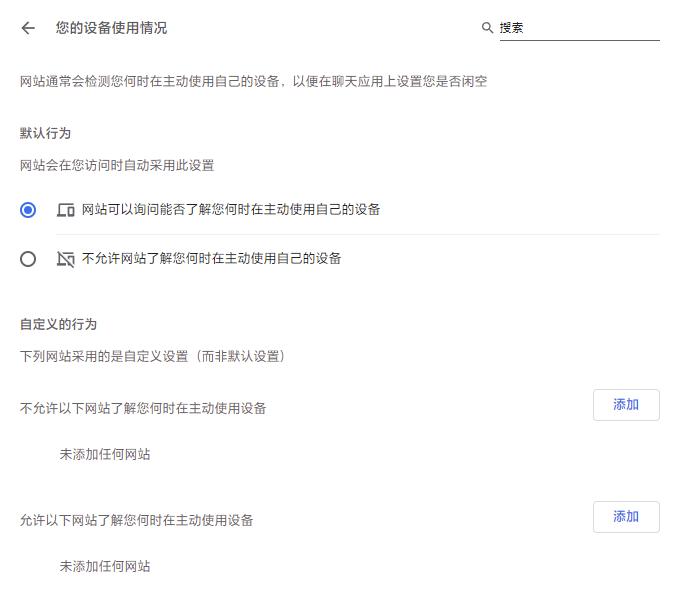
Task: Click the 网站通常会检测 description text
Action: pos(253,81)
